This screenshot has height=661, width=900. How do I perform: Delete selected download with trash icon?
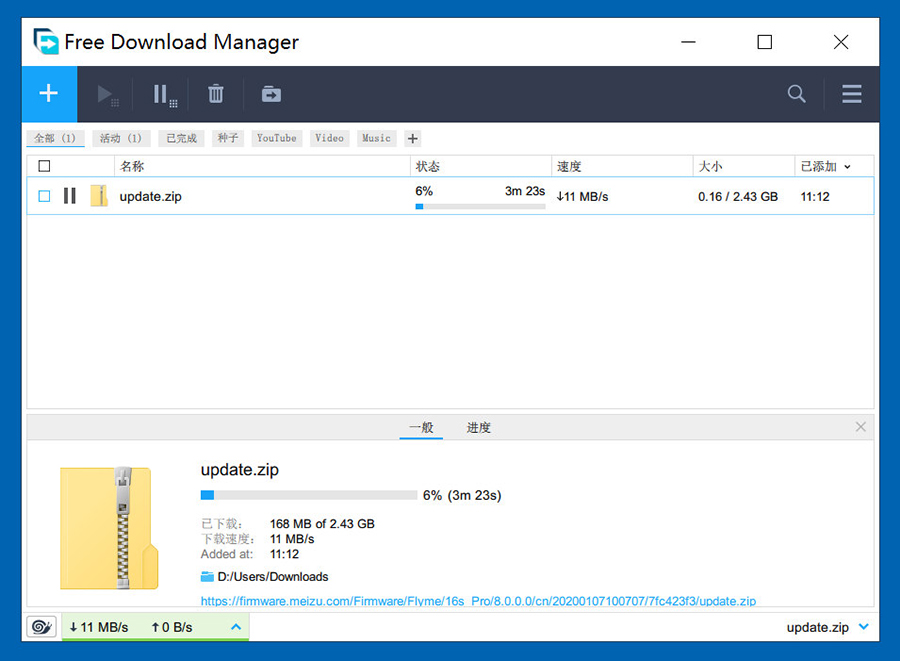click(216, 94)
